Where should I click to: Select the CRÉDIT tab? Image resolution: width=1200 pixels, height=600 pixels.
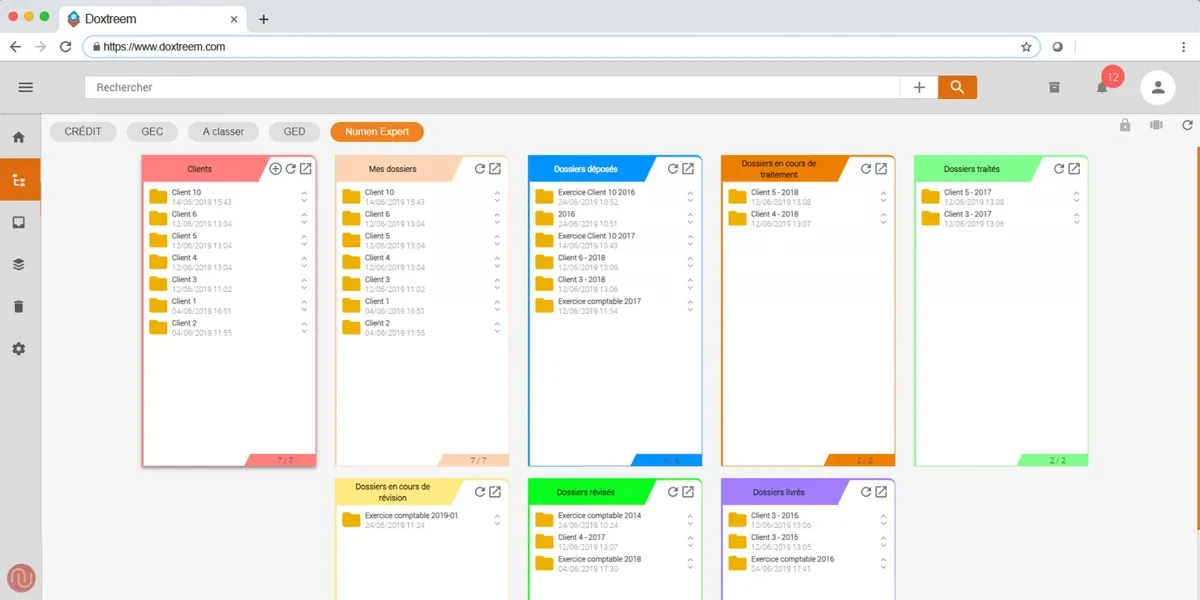tap(83, 132)
